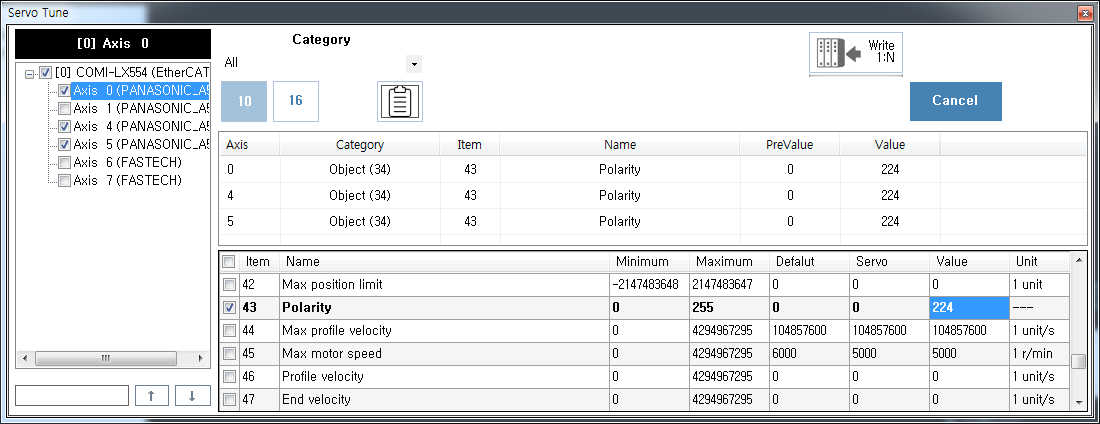Uncheck item 43 Polarity row checkbox
Viewport: 1100px width, 424px height.
tap(229, 308)
